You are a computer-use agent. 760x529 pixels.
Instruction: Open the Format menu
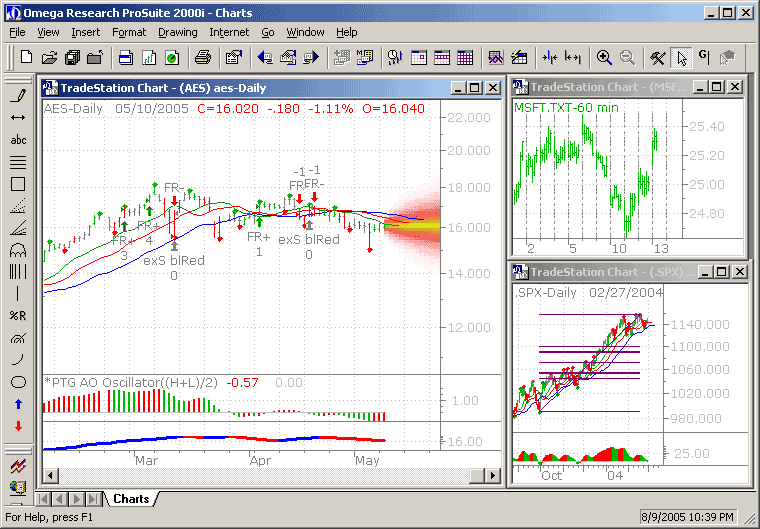(129, 32)
